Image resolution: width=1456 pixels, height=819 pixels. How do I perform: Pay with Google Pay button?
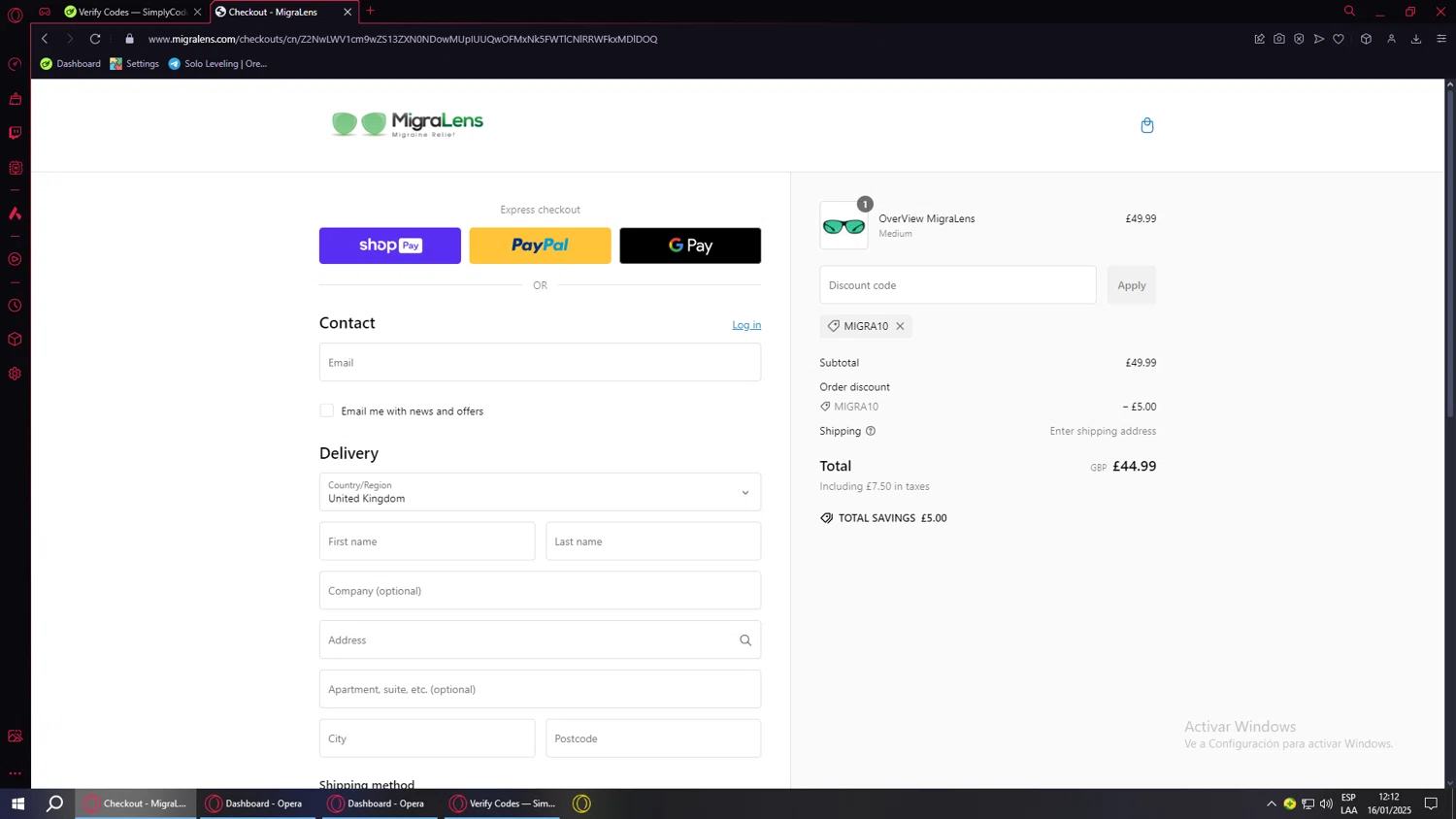[x=690, y=246]
